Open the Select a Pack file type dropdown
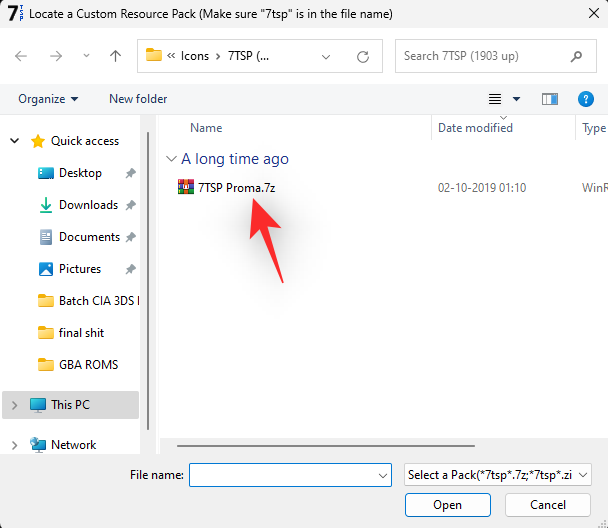The height and width of the screenshot is (528, 608). coord(497,475)
